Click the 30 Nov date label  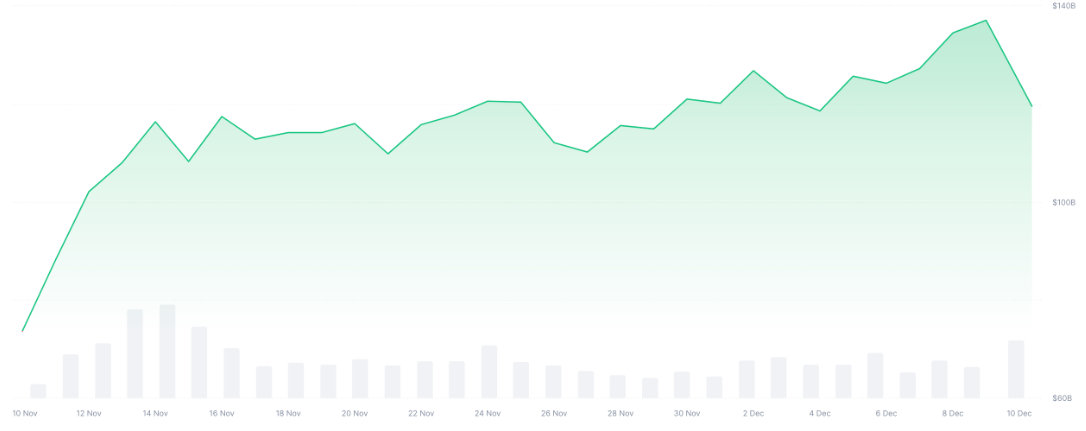point(686,413)
